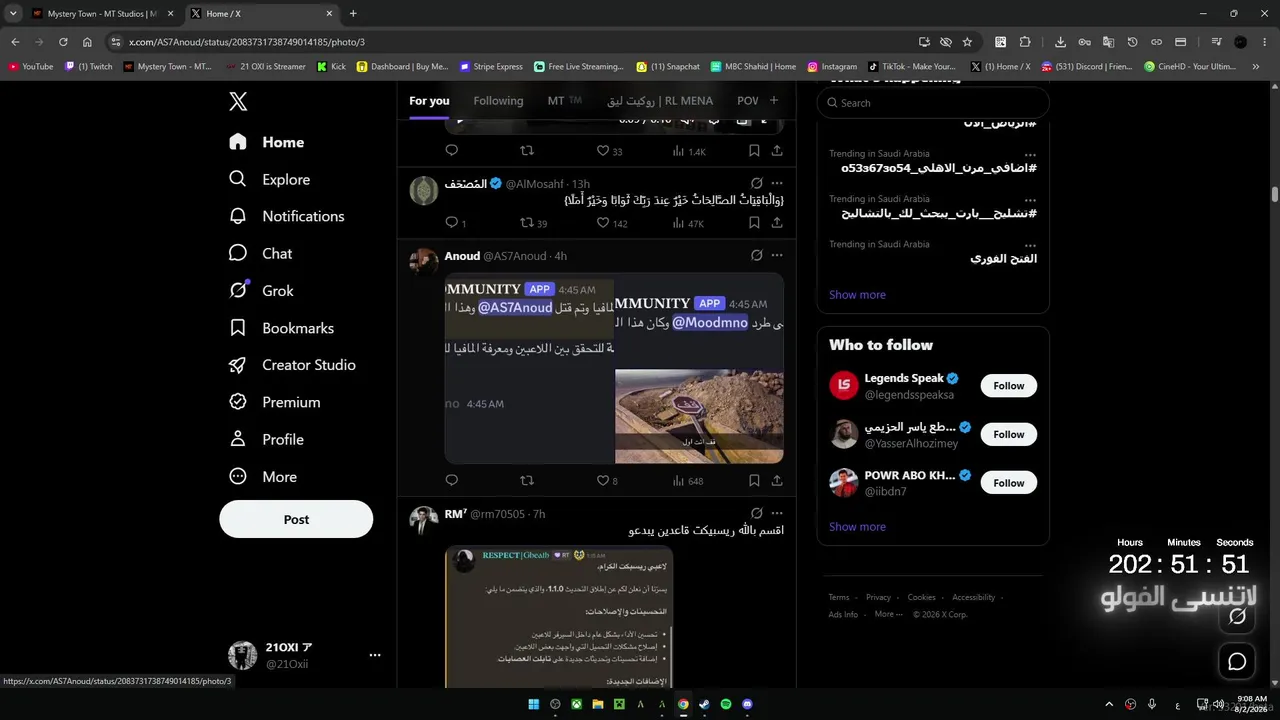Ask Grok about the RM post
This screenshot has width=1280, height=720.
(x=757, y=513)
